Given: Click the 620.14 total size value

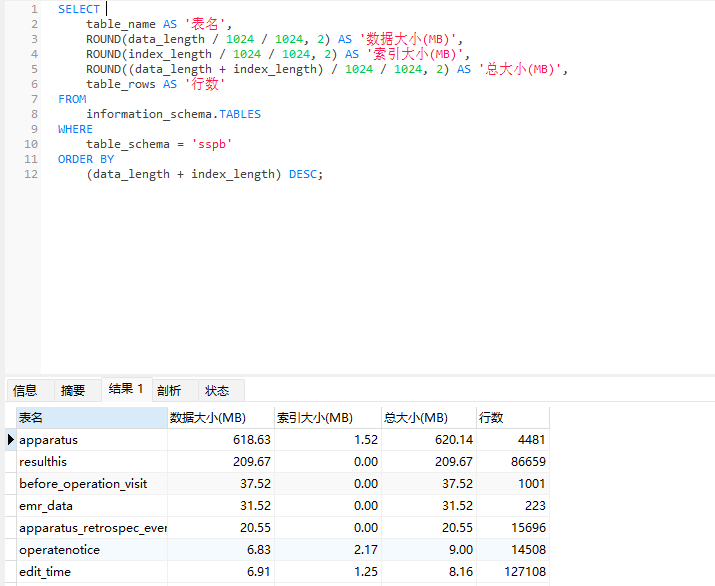Looking at the screenshot, I should [429, 440].
